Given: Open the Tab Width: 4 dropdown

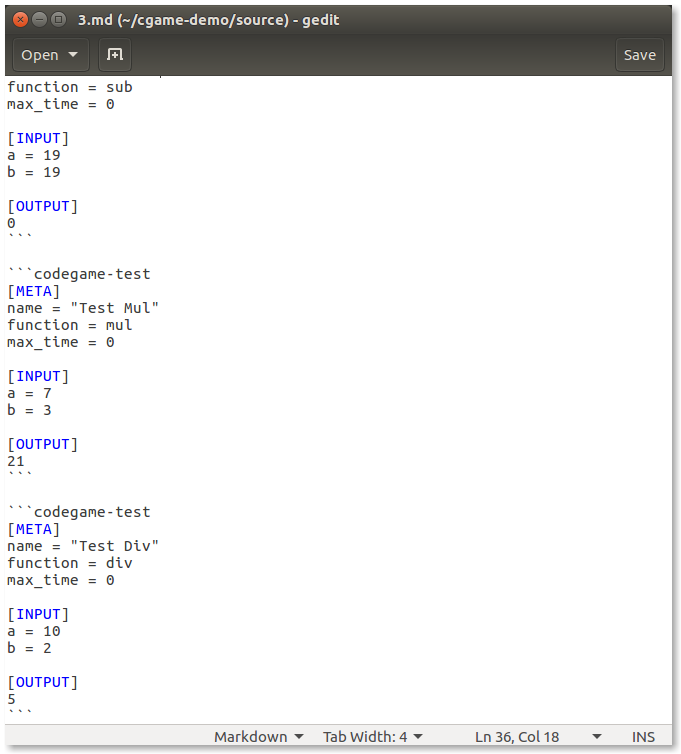Looking at the screenshot, I should 373,737.
